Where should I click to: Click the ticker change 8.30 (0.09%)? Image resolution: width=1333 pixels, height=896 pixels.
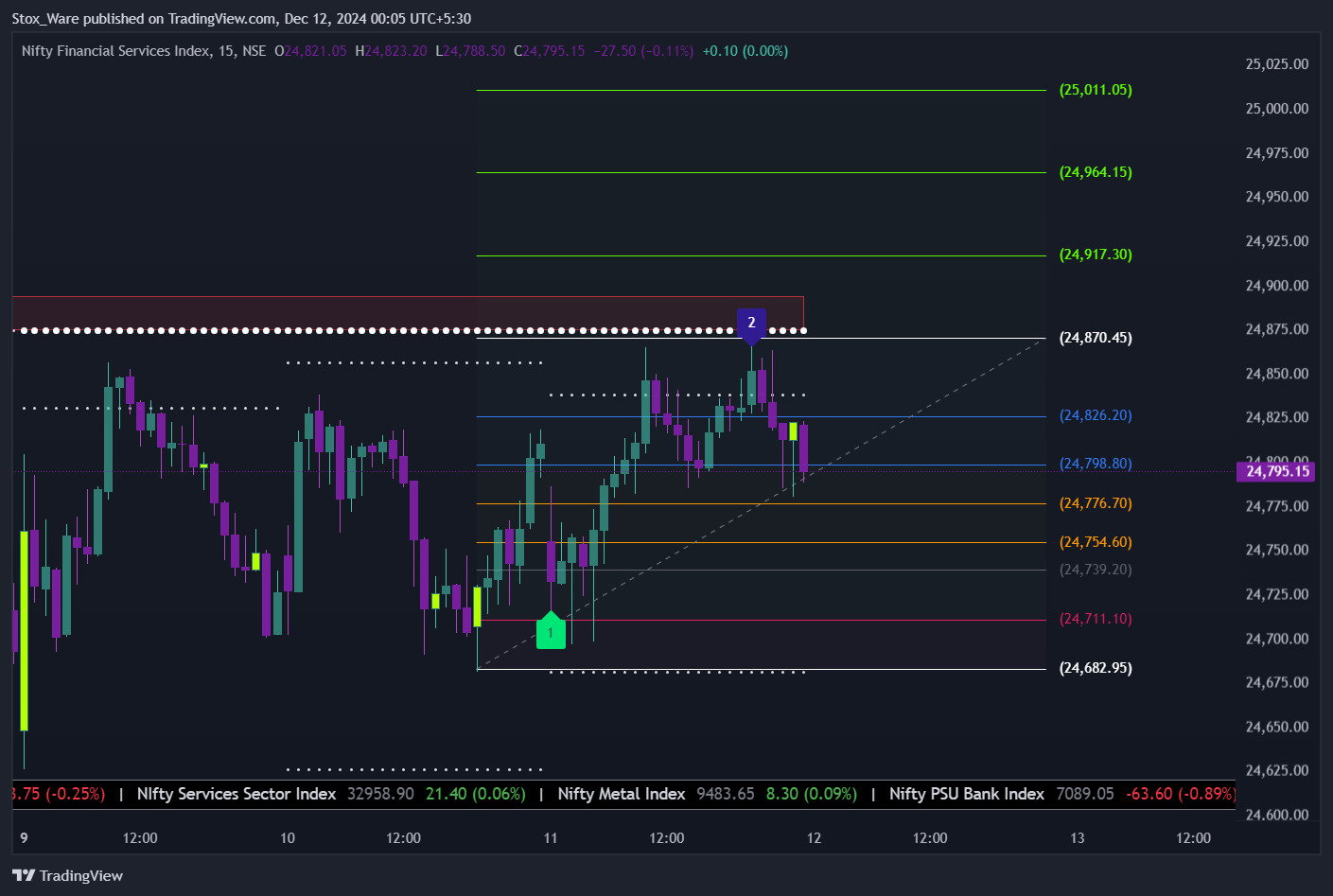[812, 794]
